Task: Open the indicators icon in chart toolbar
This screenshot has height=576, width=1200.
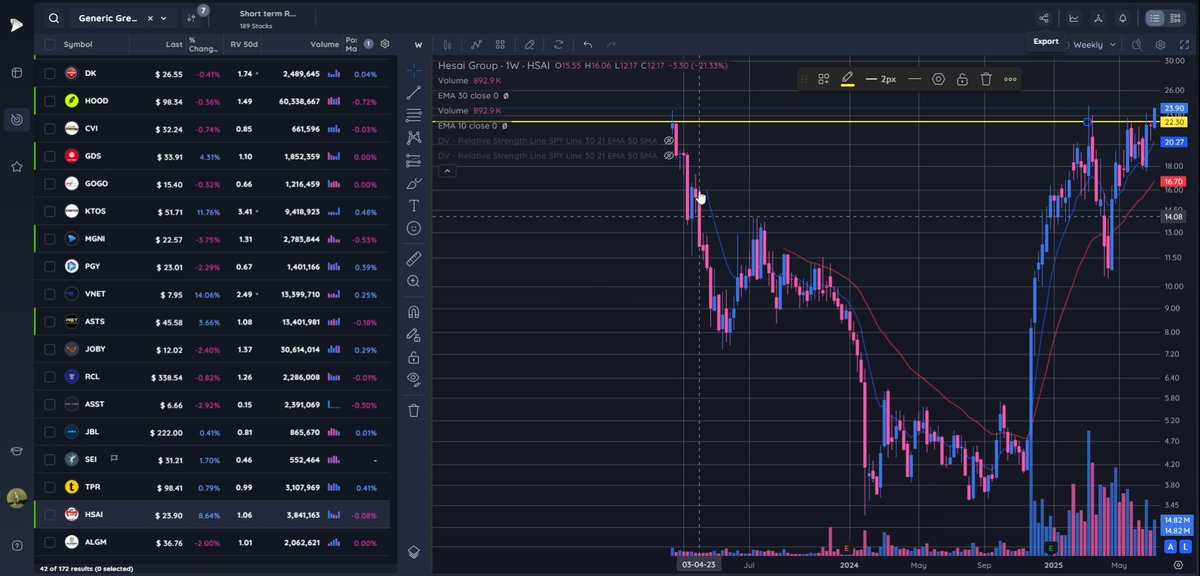Action: [477, 44]
